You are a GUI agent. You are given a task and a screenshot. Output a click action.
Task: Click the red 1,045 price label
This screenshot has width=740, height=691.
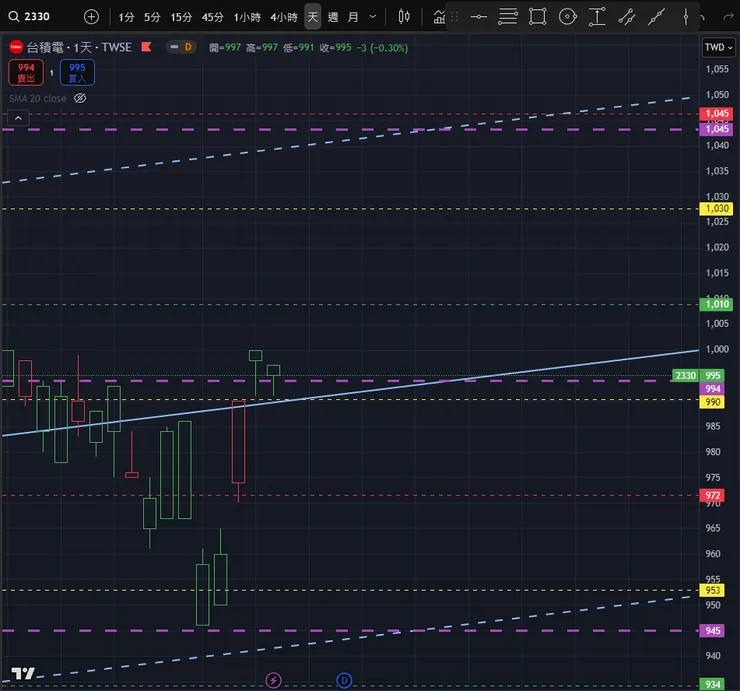click(716, 114)
